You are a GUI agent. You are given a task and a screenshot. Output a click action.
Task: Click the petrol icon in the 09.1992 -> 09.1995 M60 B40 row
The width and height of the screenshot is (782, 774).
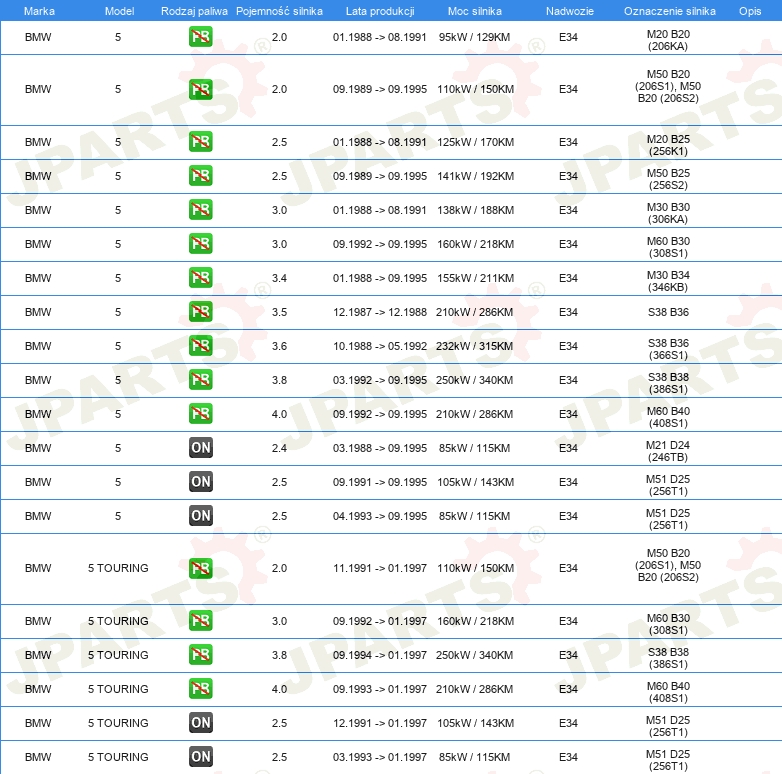[200, 413]
